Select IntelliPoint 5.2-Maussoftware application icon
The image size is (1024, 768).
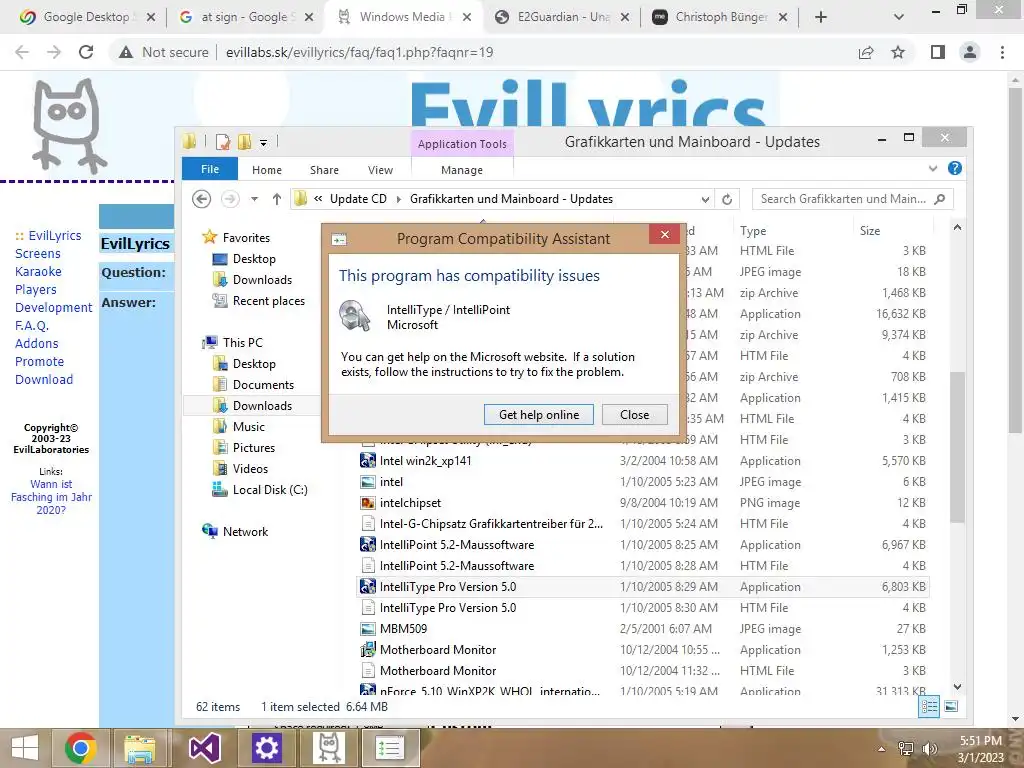click(x=368, y=545)
